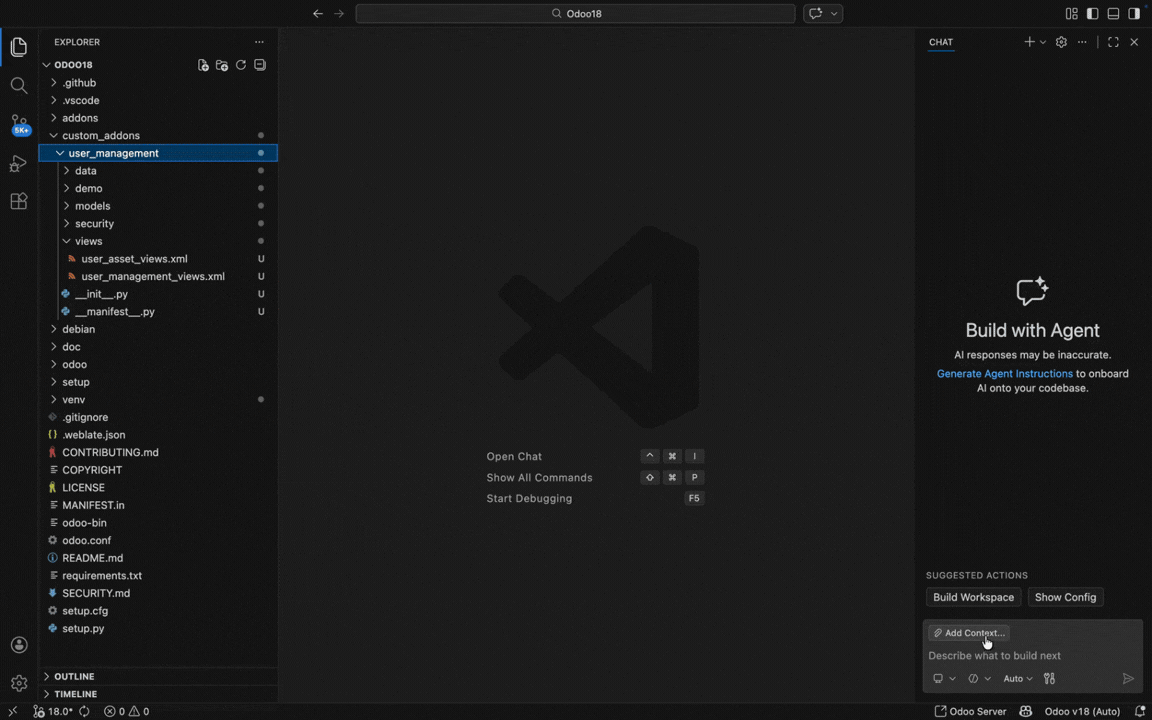Open the __manifest__.py file
Image resolution: width=1152 pixels, height=720 pixels.
click(158, 312)
